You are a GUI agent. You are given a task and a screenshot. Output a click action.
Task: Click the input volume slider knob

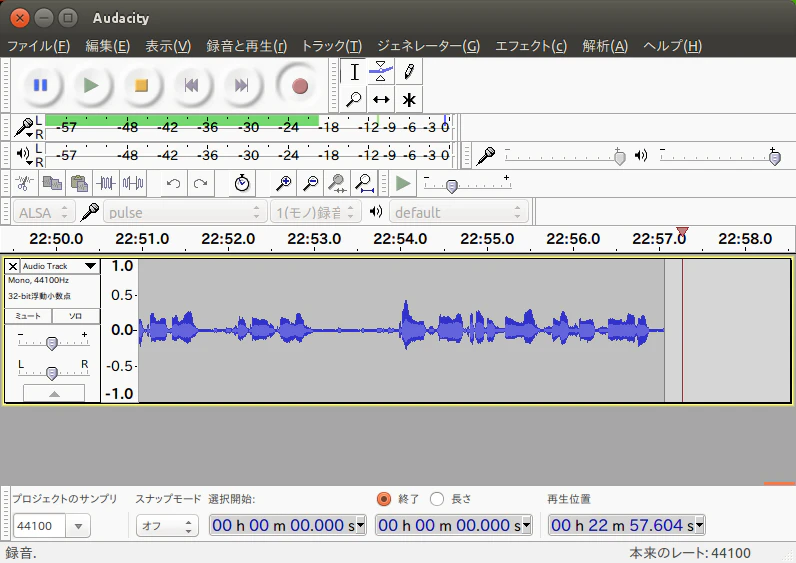point(619,158)
